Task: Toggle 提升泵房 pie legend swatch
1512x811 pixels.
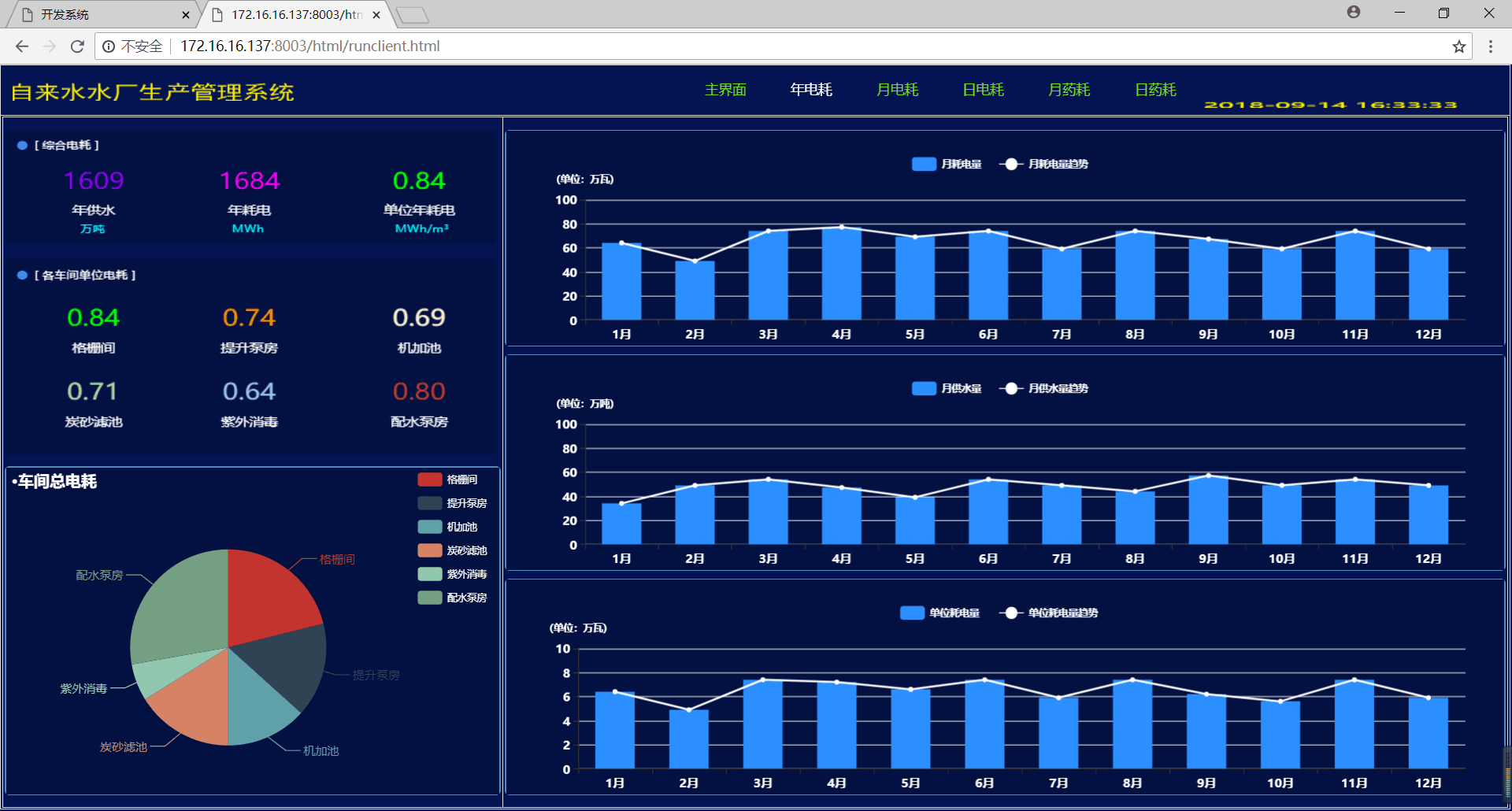Action: click(x=430, y=503)
